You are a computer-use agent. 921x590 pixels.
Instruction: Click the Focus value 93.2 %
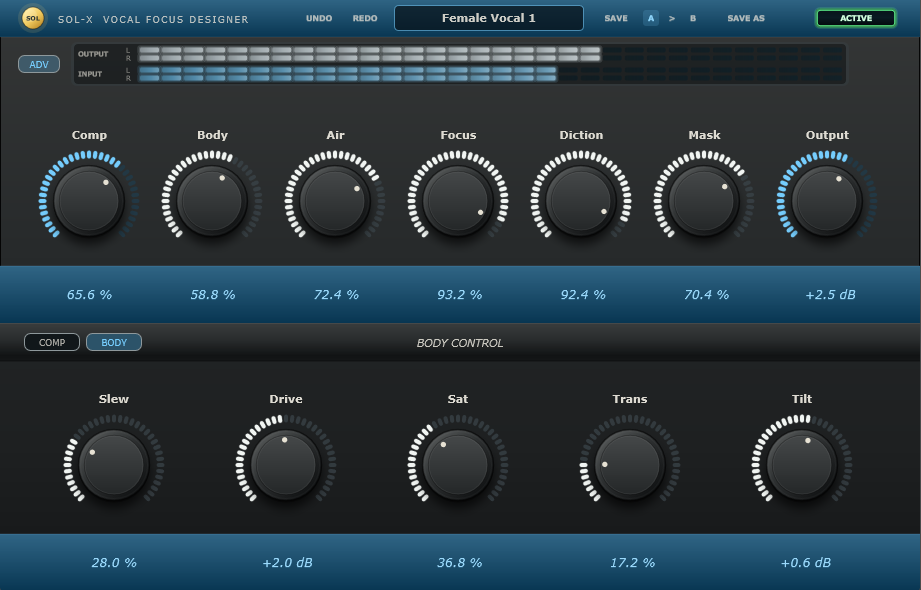[x=459, y=294]
